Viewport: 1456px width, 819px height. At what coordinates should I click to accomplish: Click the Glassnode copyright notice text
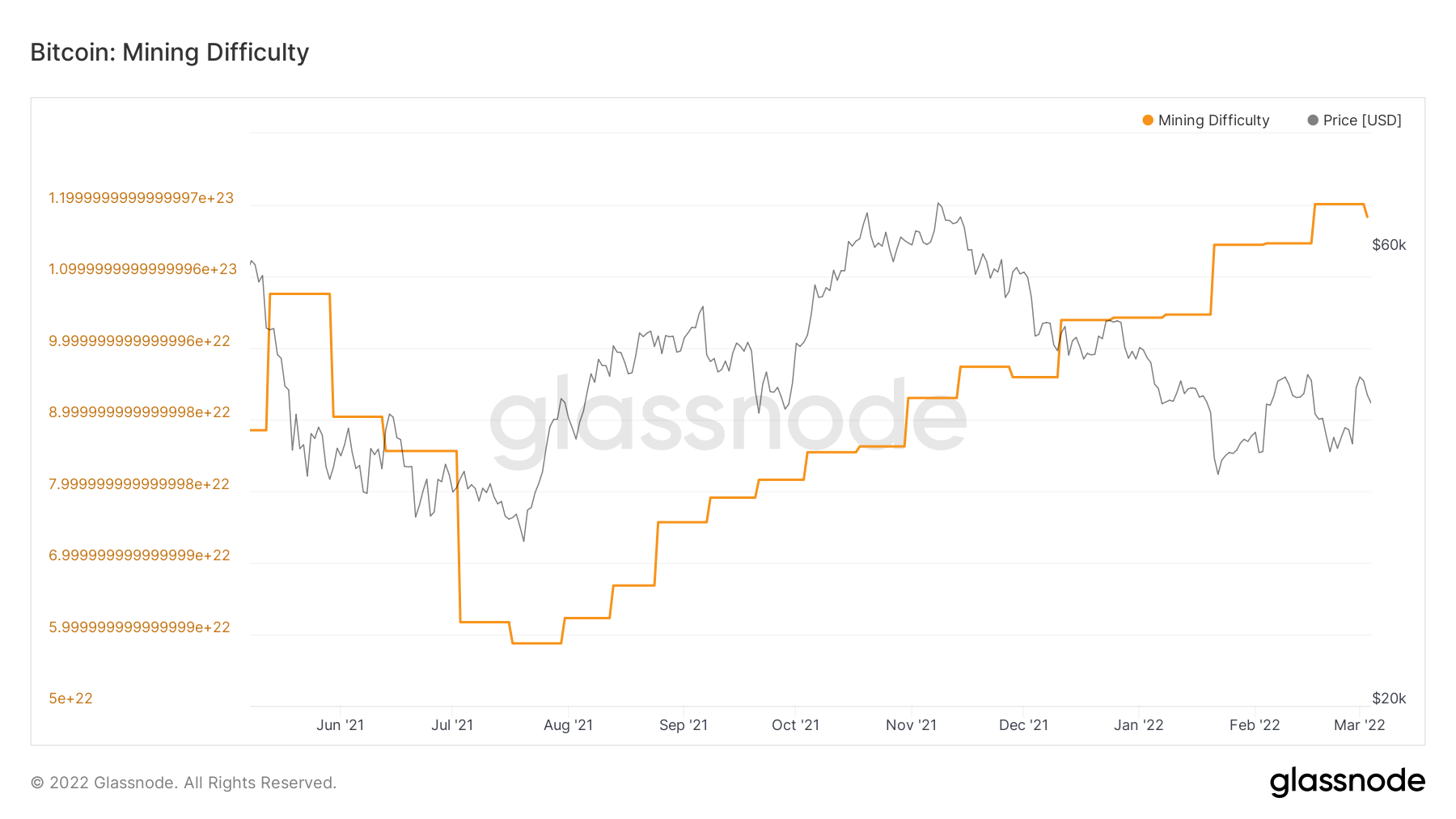pos(184,783)
